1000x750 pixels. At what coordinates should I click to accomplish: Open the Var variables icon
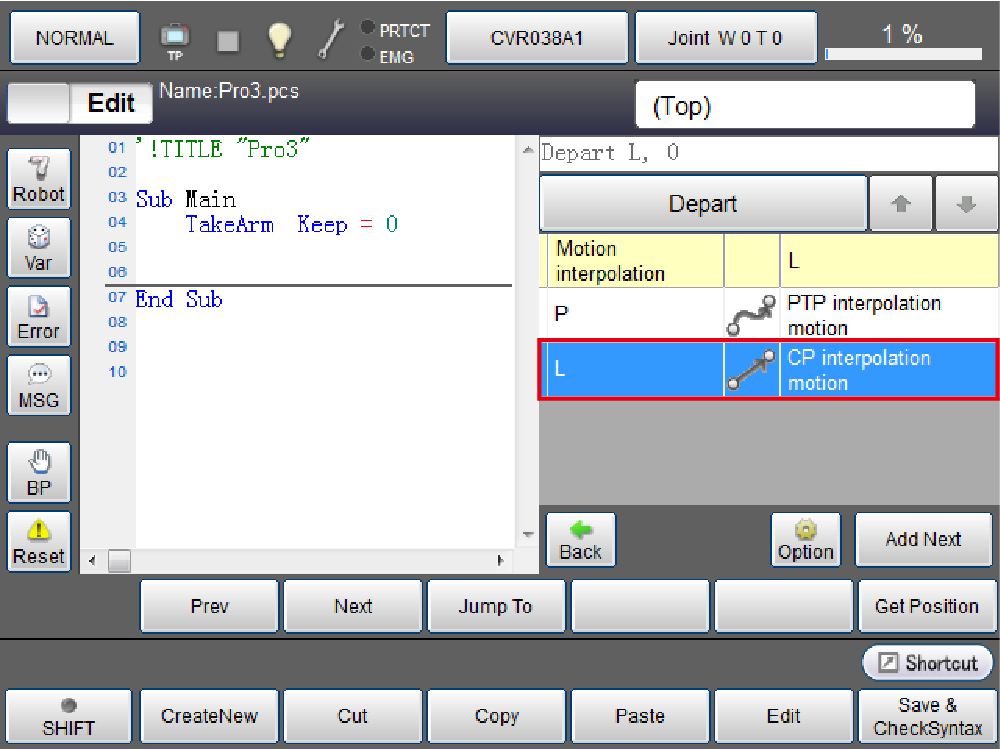click(39, 248)
